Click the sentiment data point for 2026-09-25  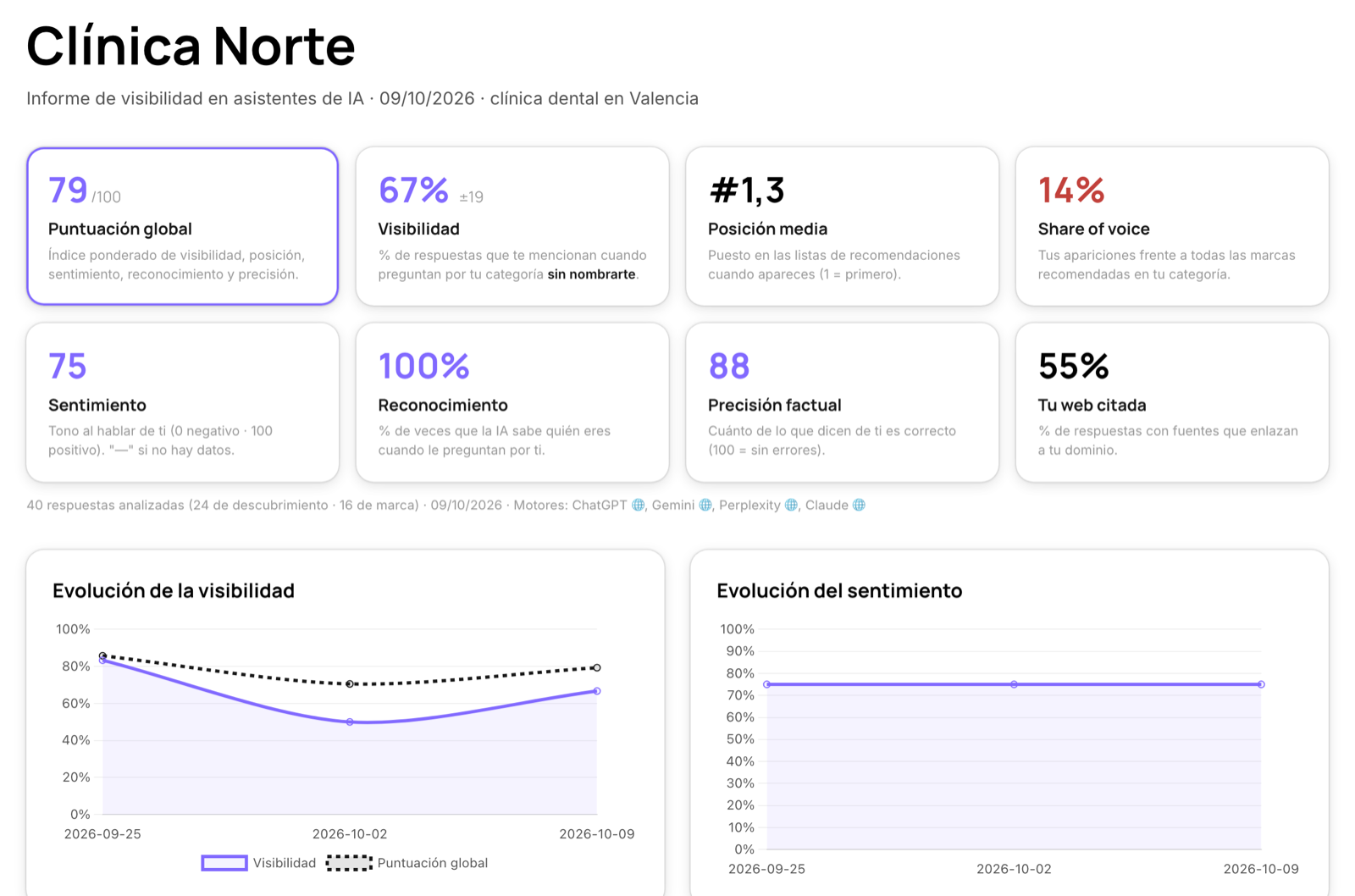(x=766, y=684)
